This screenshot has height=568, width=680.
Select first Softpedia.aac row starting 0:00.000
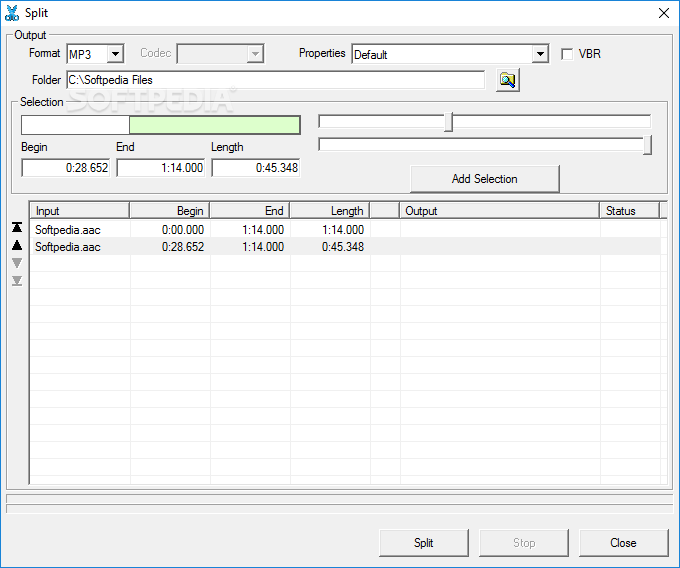pos(345,229)
